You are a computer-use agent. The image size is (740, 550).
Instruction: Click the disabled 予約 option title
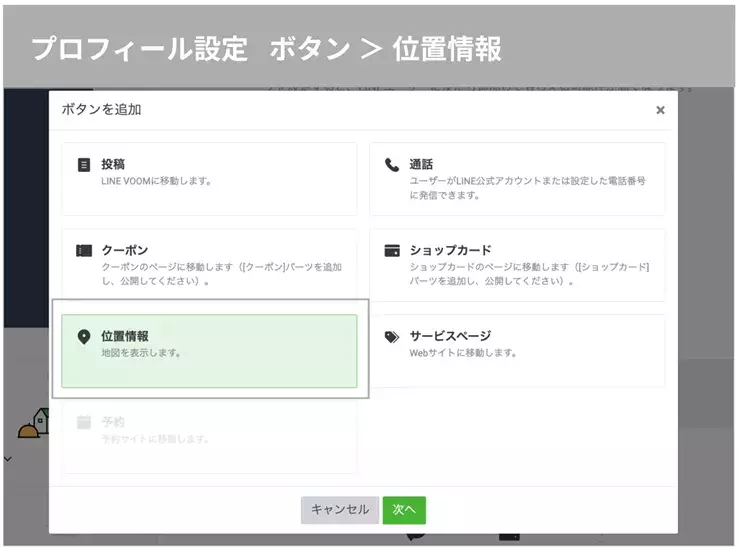[x=112, y=422]
